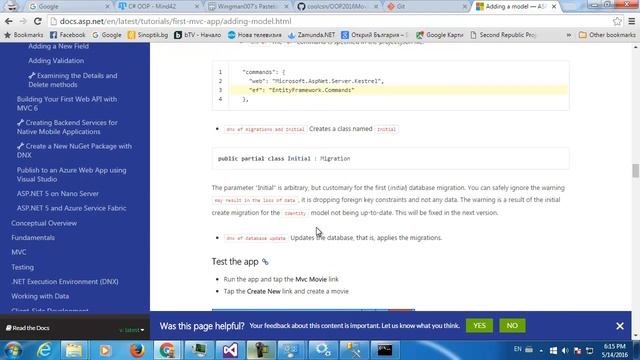Open the Zamunda.NET bookmark
The width and height of the screenshot is (640, 360).
pyautogui.click(x=311, y=35)
